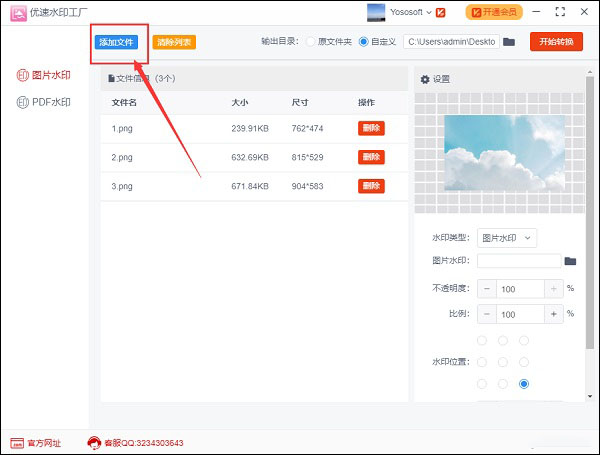Click the 815*529 dimension cell
The height and width of the screenshot is (455, 600).
[x=308, y=157]
